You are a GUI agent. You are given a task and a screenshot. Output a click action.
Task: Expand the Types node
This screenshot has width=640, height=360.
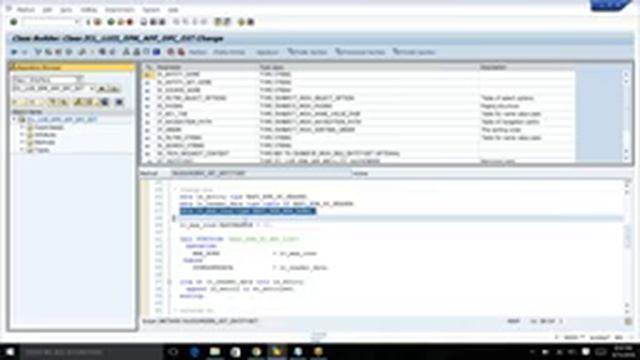(x=22, y=150)
